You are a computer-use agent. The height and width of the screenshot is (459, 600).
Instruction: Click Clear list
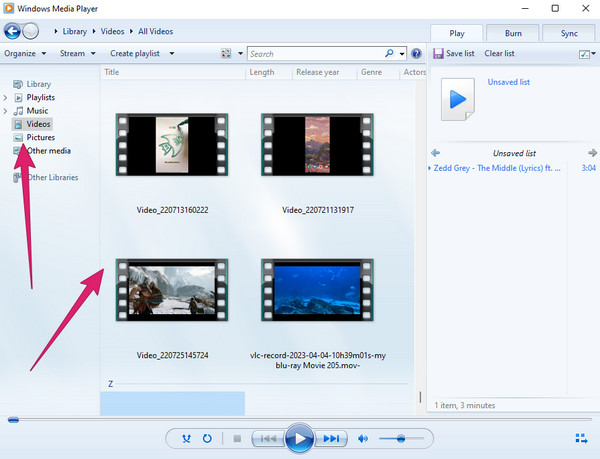point(499,53)
